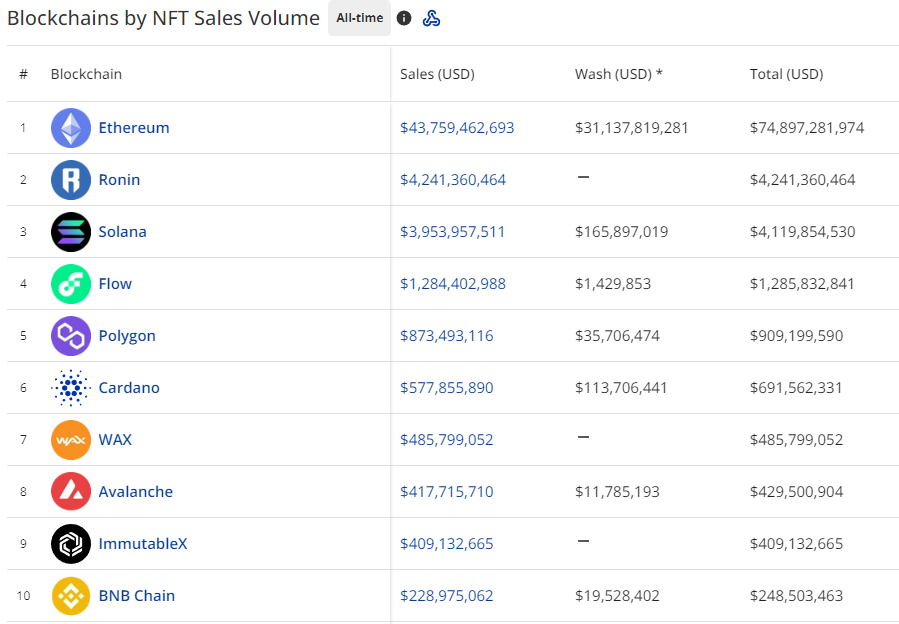Click the WAX logo icon
Viewport: 899px width, 624px height.
(x=71, y=440)
